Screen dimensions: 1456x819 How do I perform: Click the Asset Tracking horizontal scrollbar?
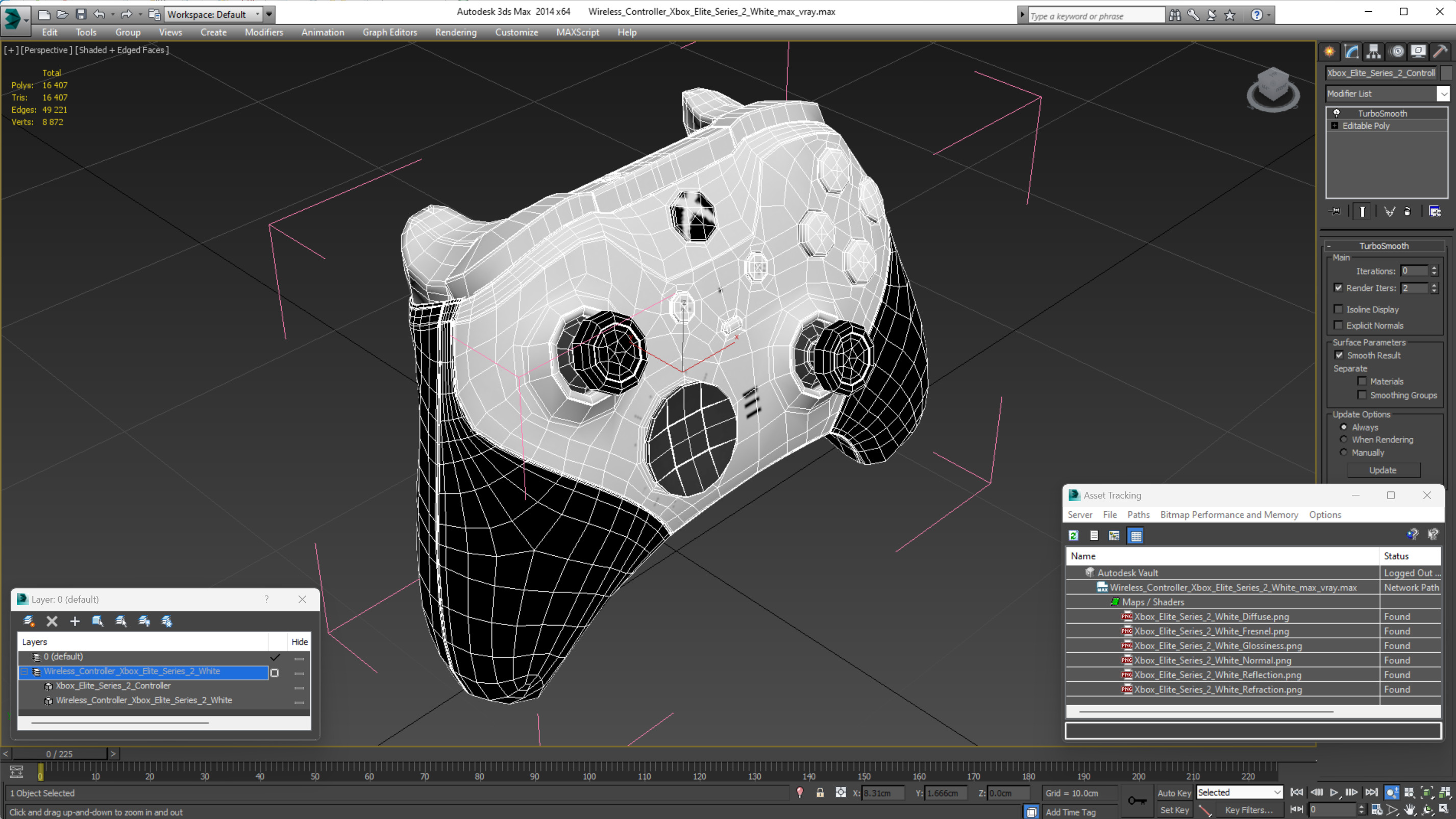coord(1206,712)
